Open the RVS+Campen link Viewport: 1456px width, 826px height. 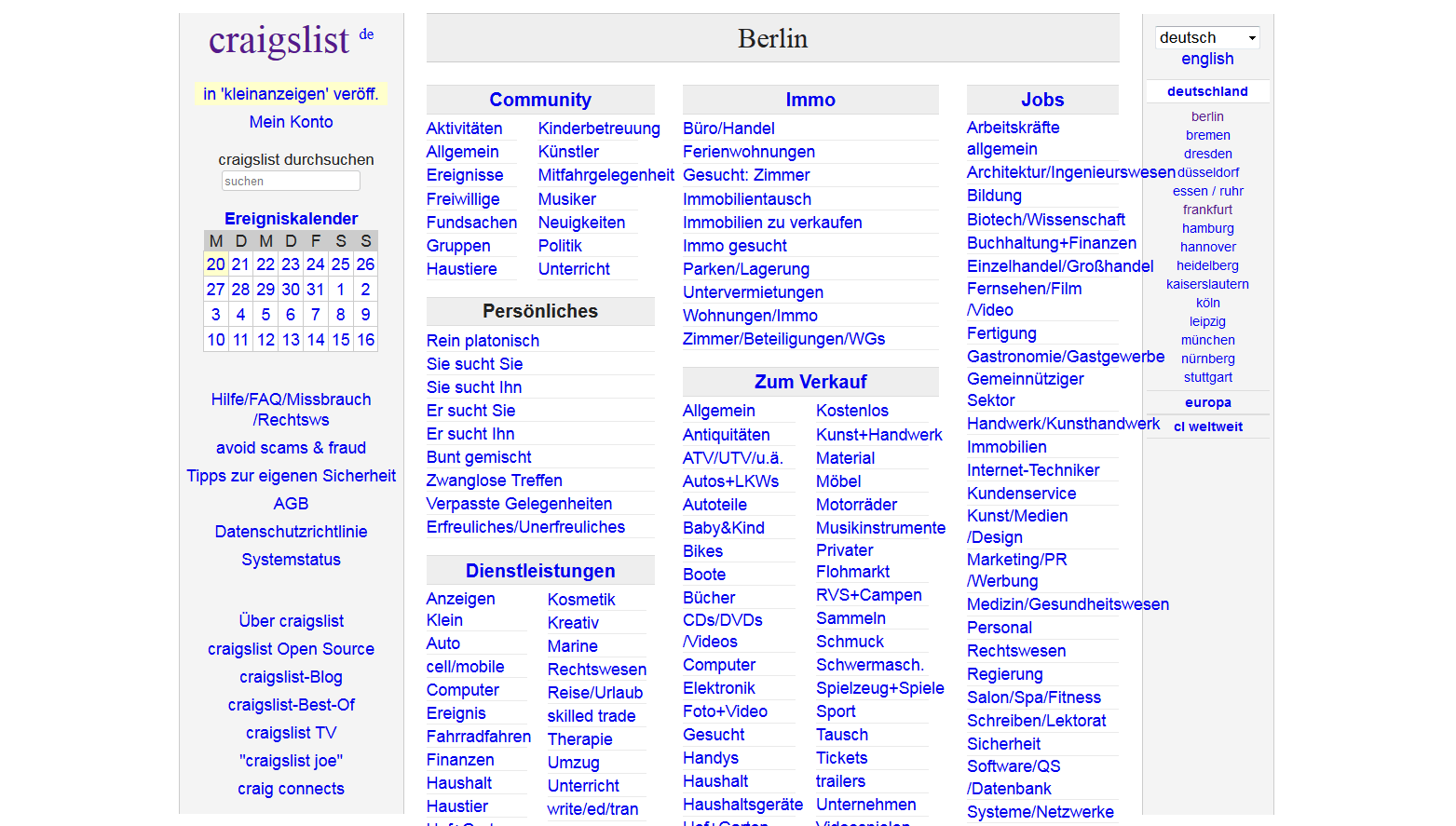click(869, 595)
